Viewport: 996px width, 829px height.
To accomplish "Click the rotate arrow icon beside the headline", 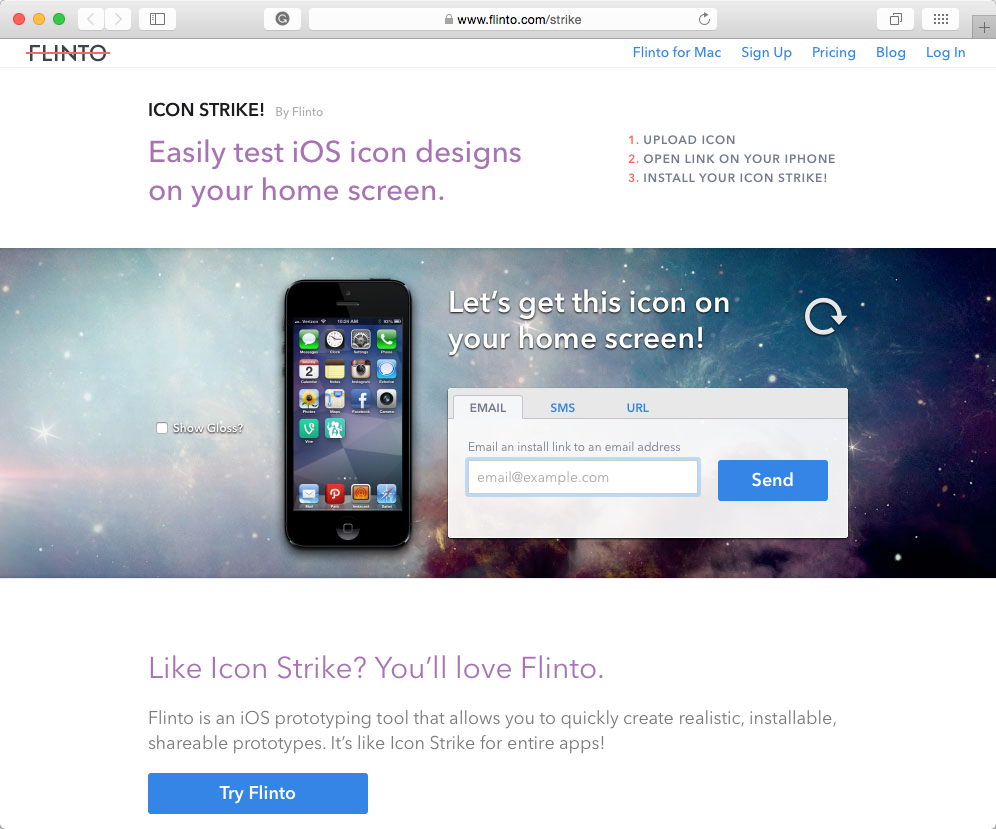I will coord(824,316).
